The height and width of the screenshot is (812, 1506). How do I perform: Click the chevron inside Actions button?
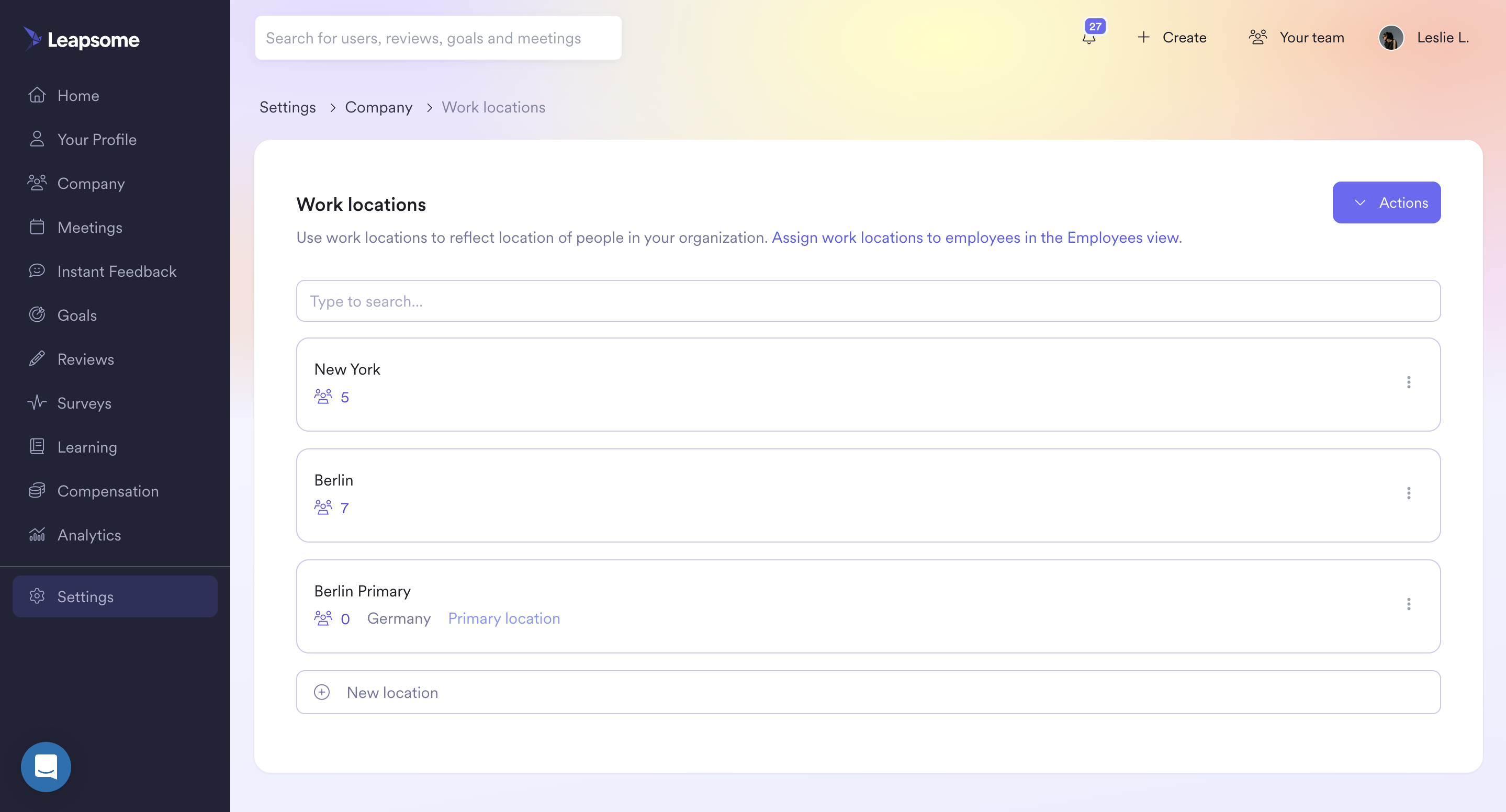(1359, 202)
